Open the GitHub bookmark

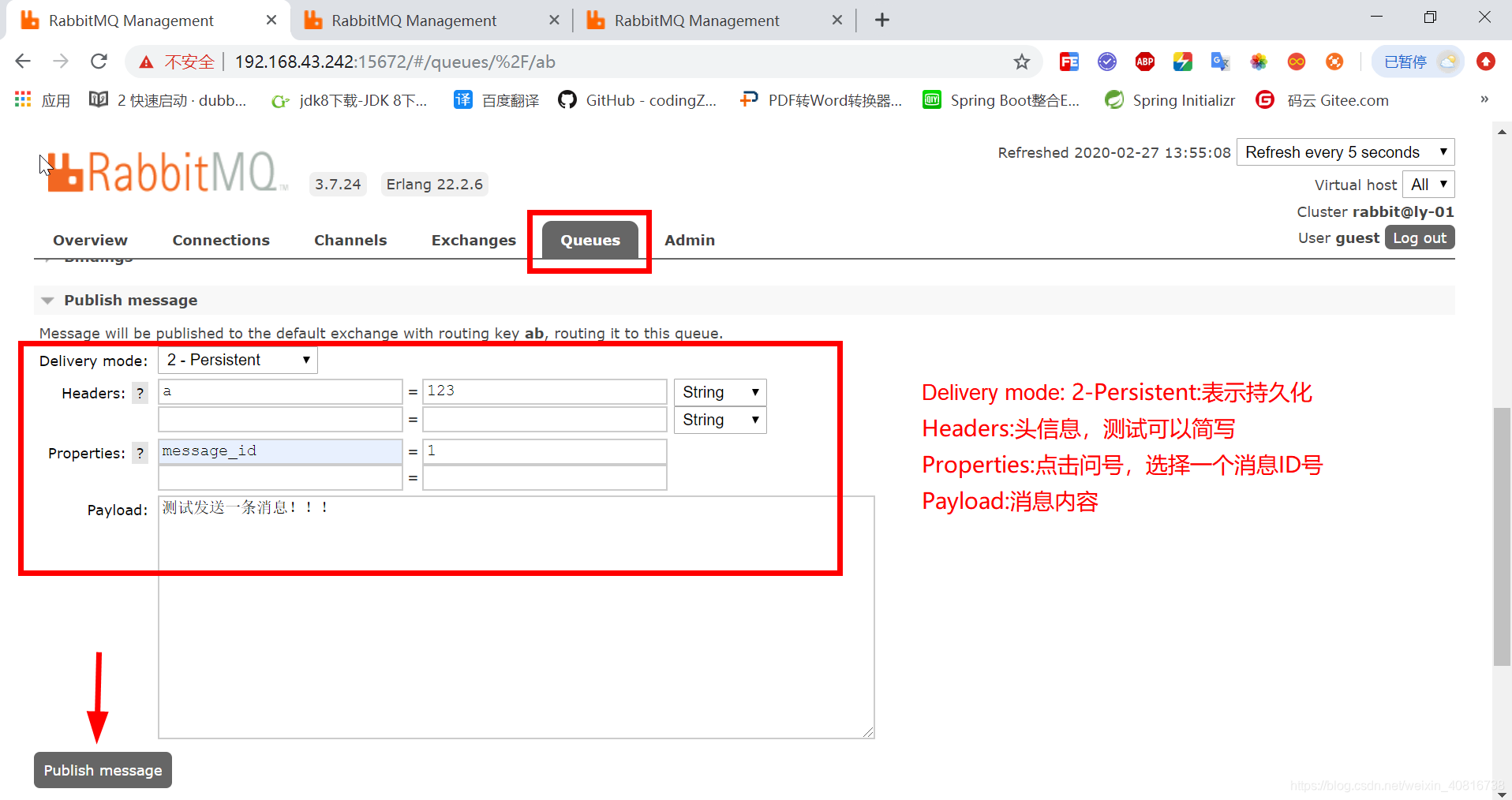click(638, 100)
